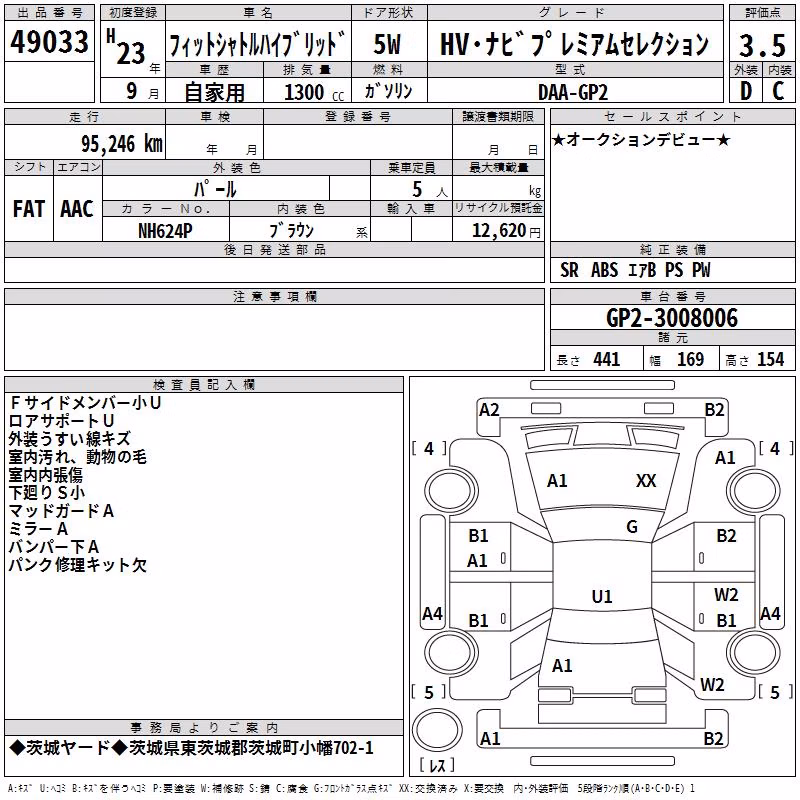Click grade HV・ナビプレミアムセレクション
This screenshot has width=800, height=800.
click(574, 44)
